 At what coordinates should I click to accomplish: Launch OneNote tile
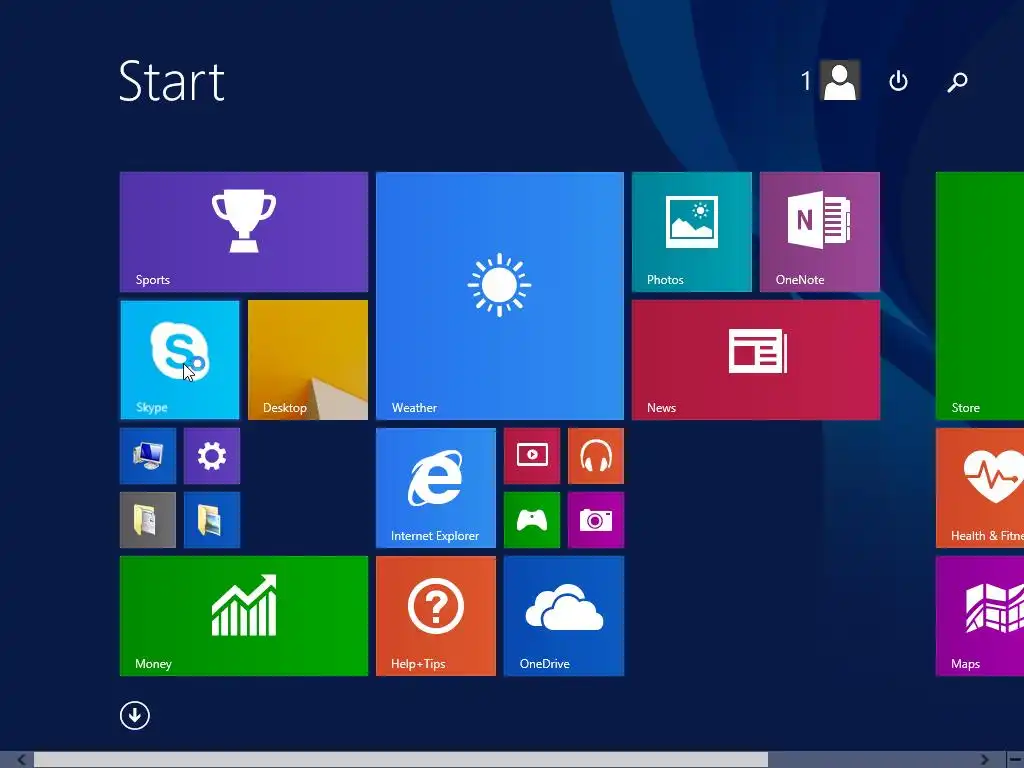coord(820,232)
